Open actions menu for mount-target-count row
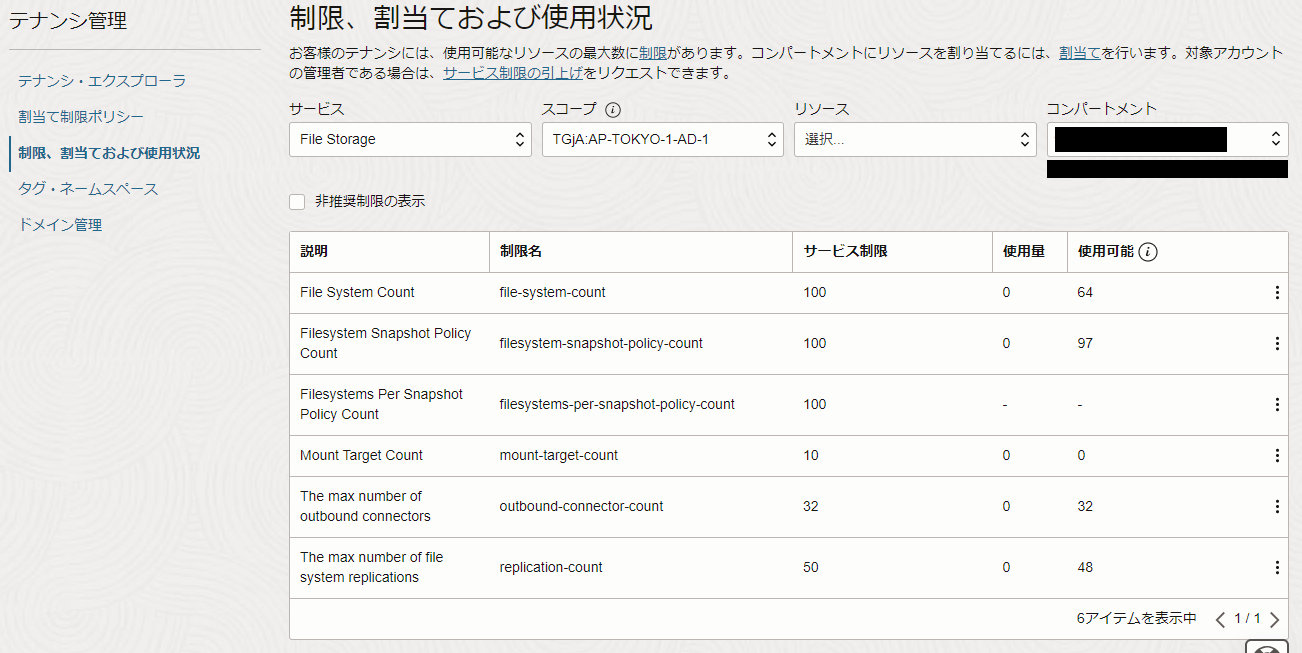Screen dimensions: 1302x653 coord(1277,455)
